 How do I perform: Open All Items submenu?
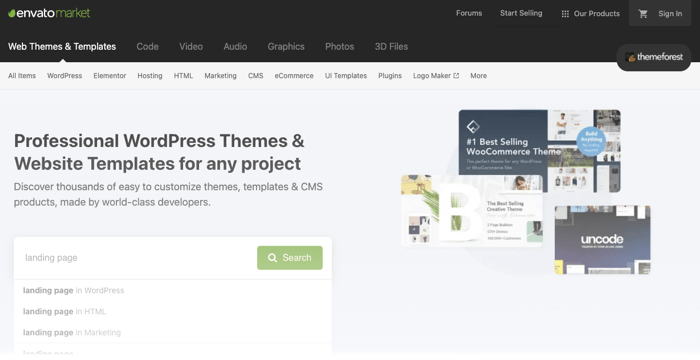click(22, 76)
